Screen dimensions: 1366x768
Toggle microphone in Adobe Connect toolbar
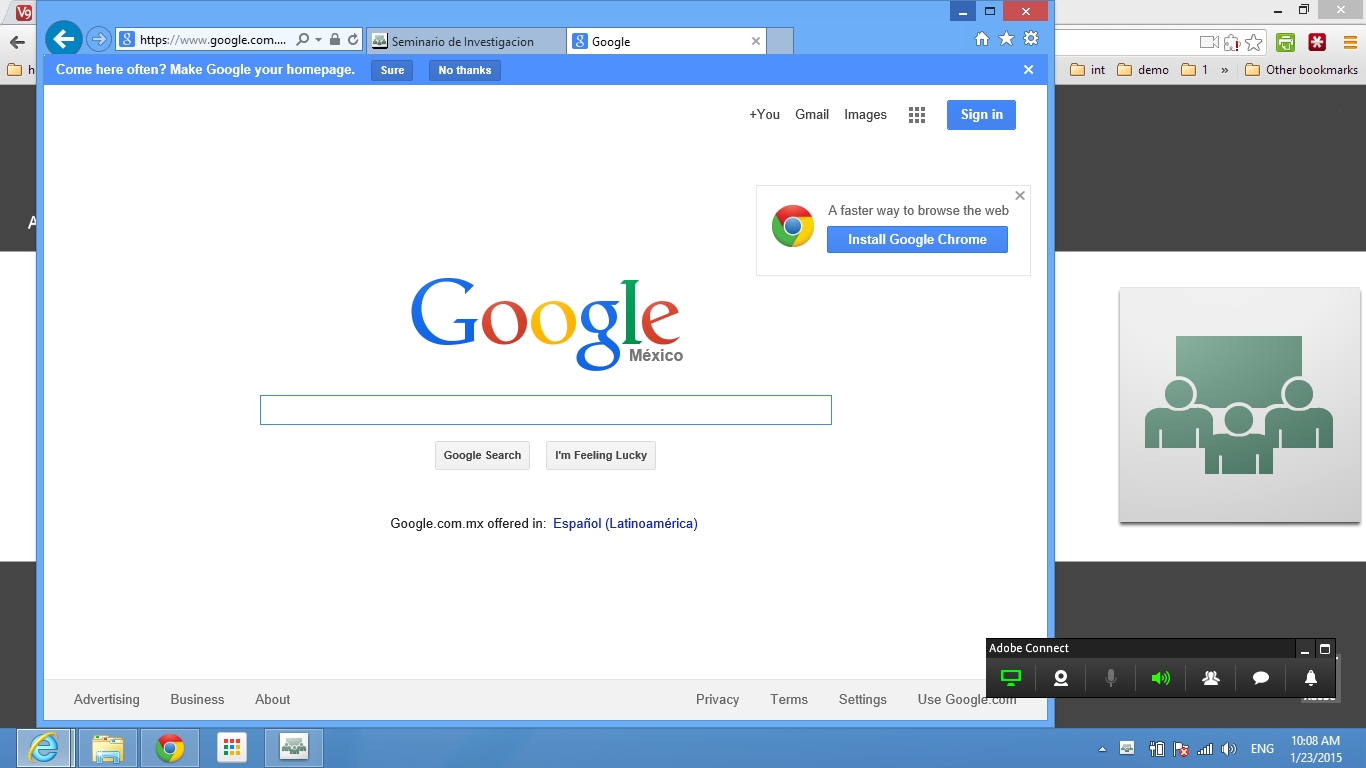1110,678
